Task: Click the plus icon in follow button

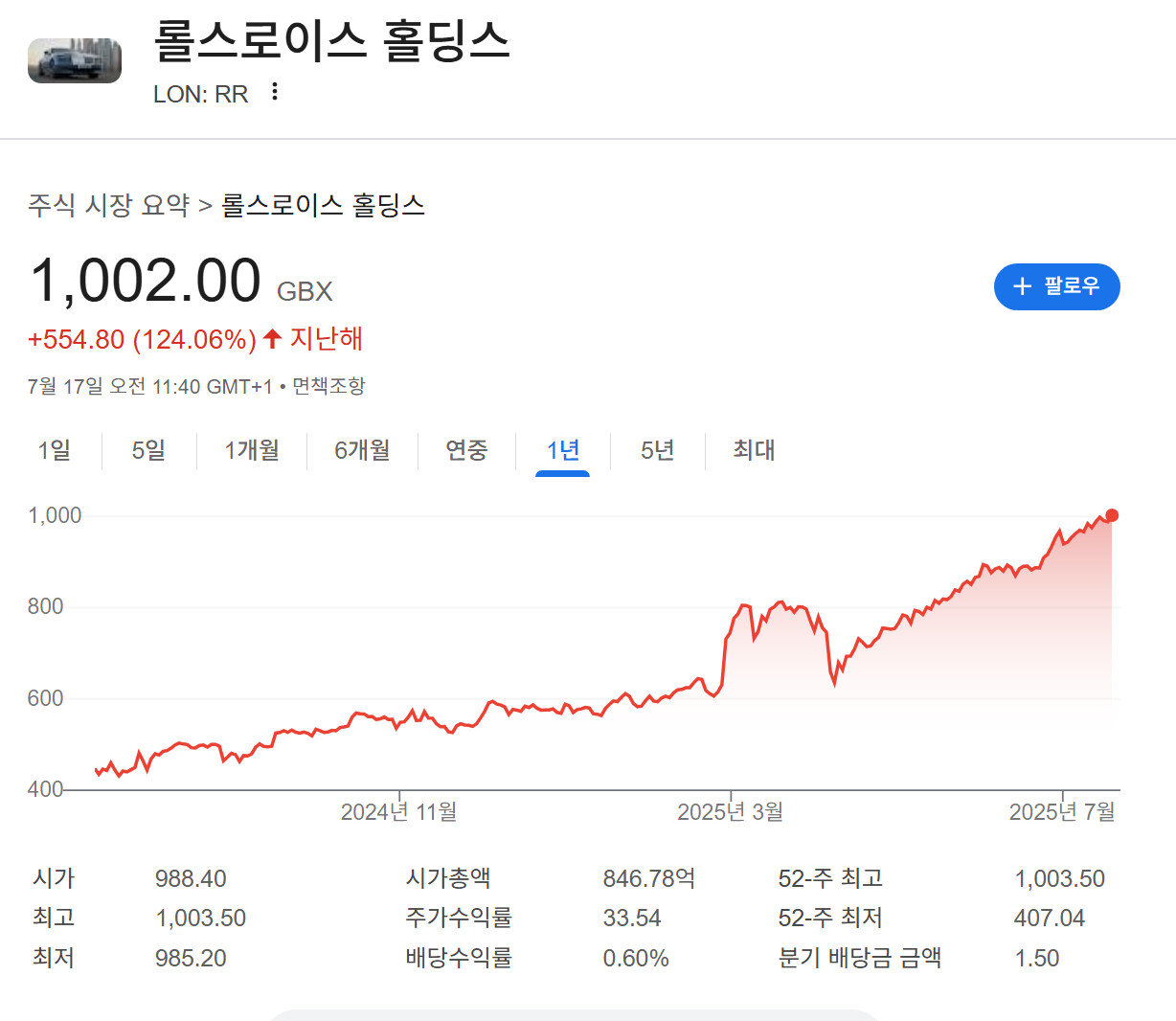Action: [1022, 286]
